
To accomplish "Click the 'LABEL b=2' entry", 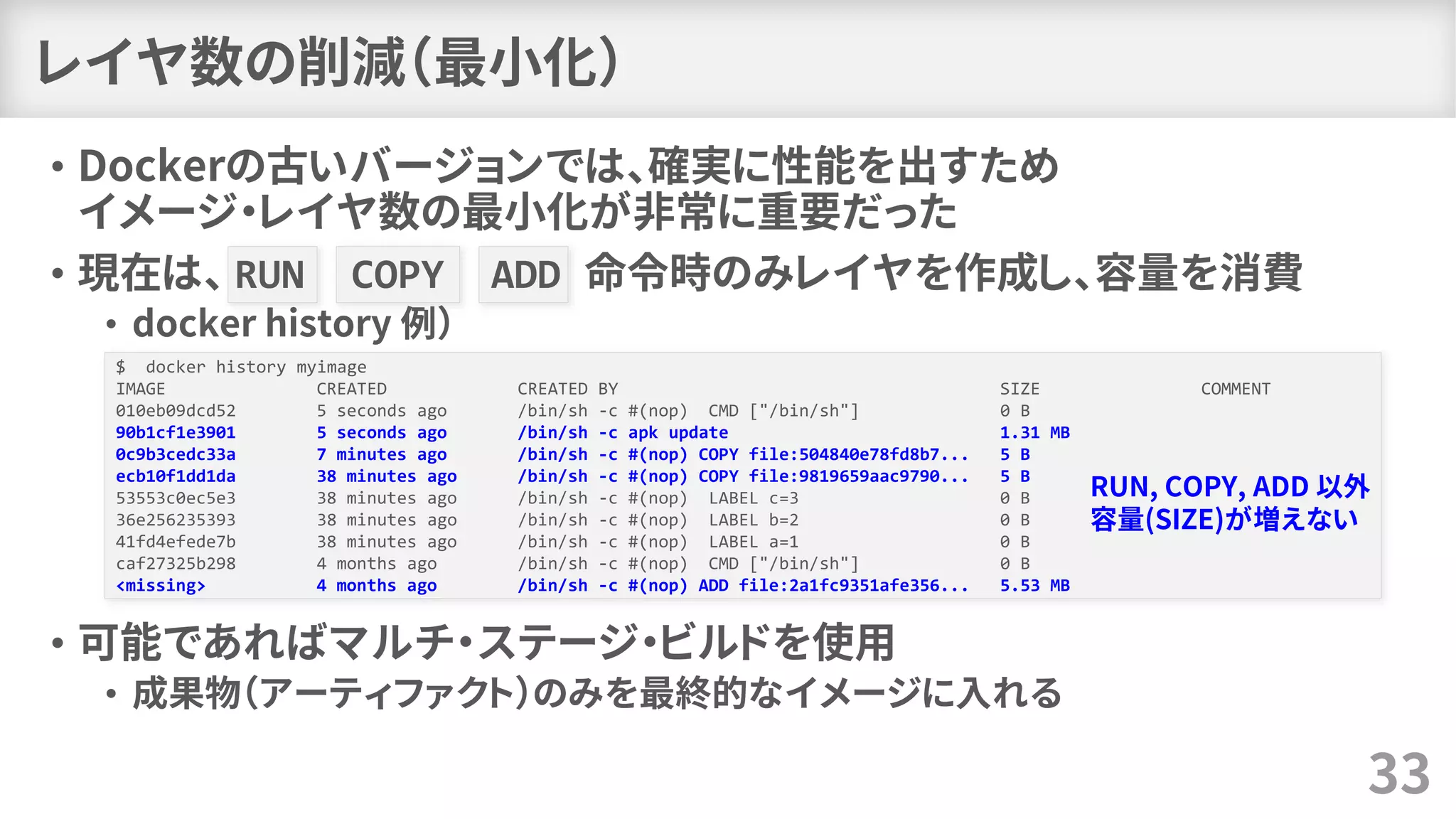I will [x=754, y=520].
